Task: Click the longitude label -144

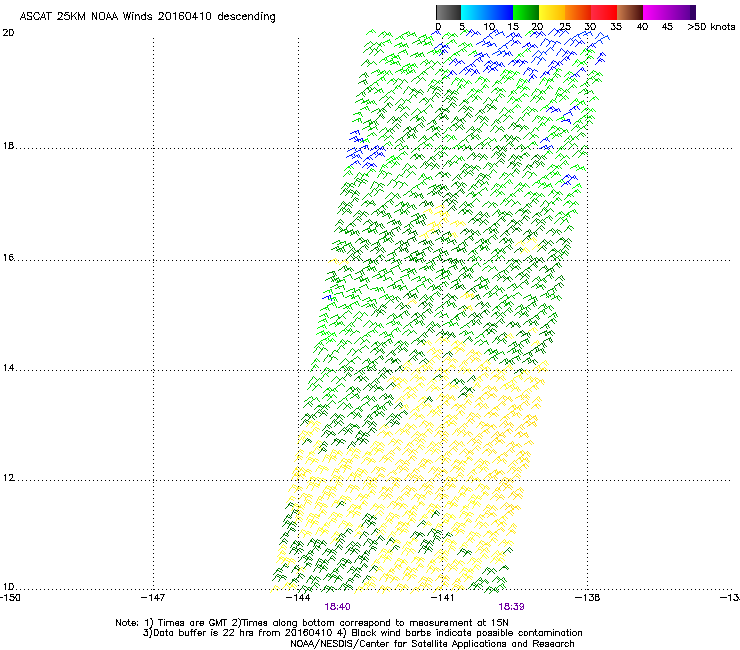Action: click(298, 598)
